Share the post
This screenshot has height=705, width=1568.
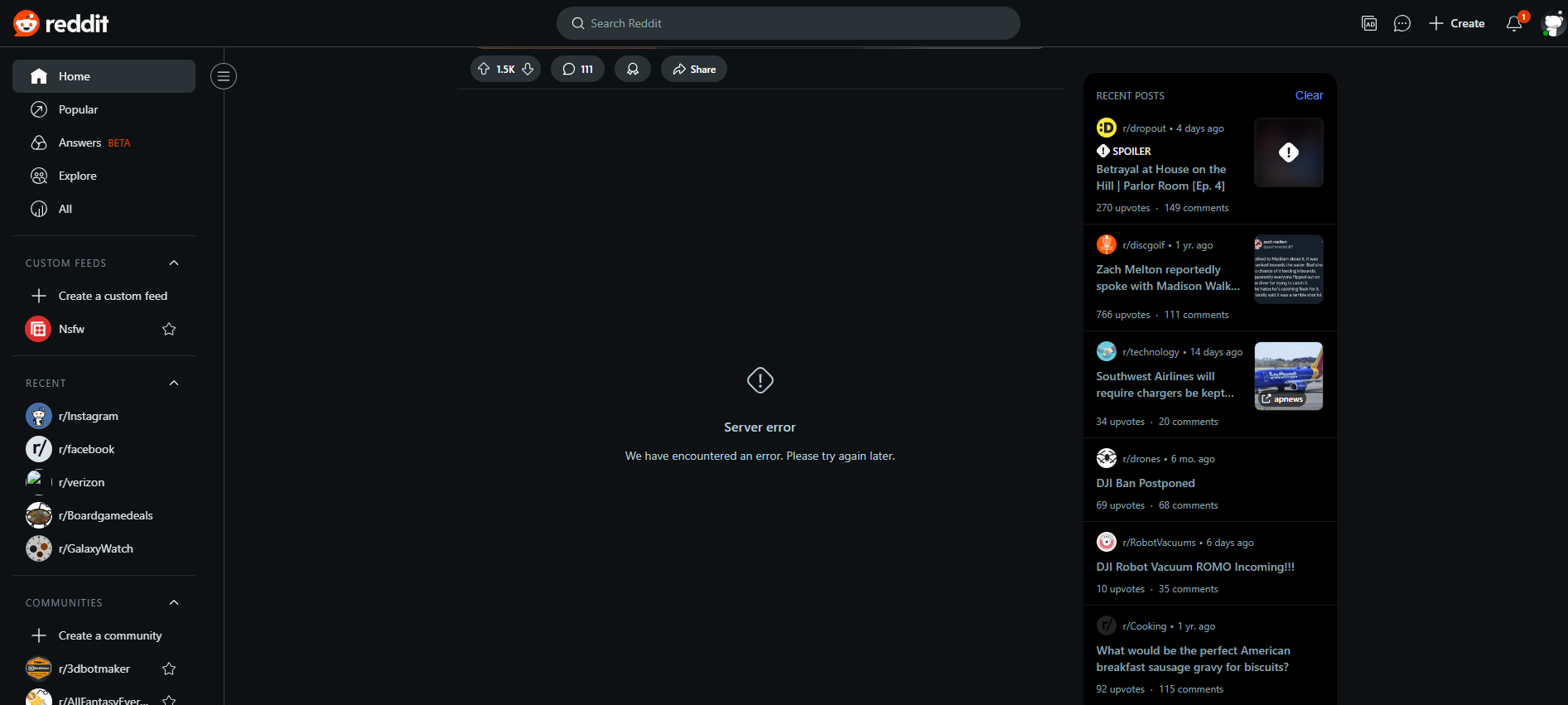coord(694,69)
